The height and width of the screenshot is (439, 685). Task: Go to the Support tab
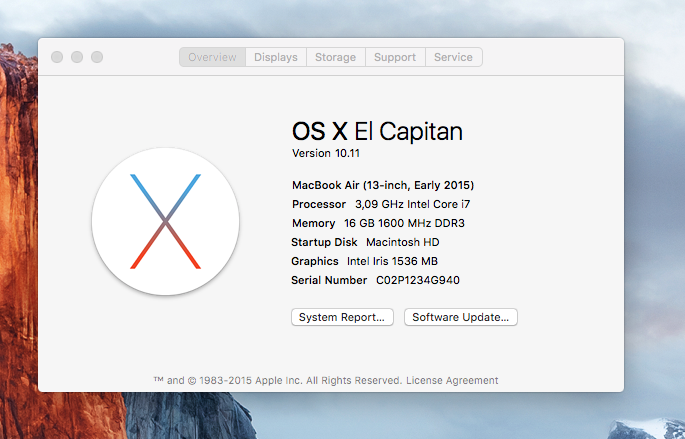click(x=394, y=57)
